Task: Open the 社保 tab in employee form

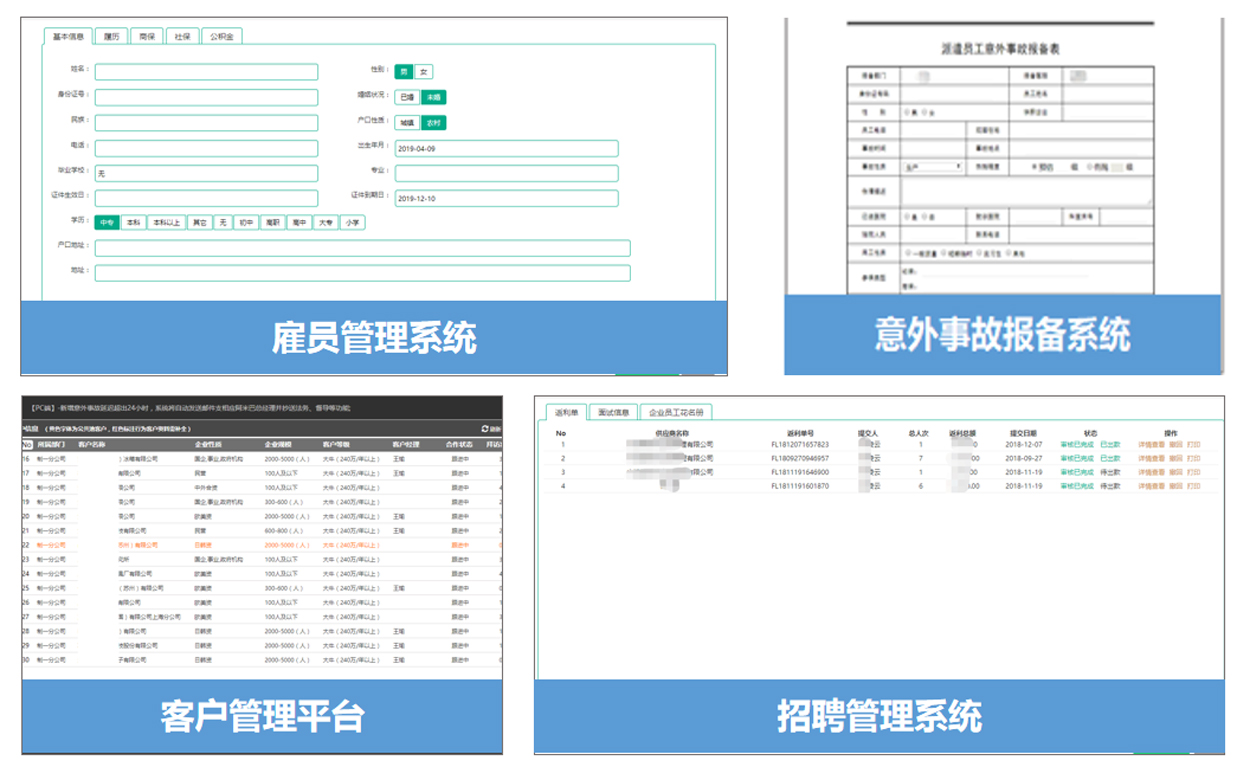Action: point(182,36)
